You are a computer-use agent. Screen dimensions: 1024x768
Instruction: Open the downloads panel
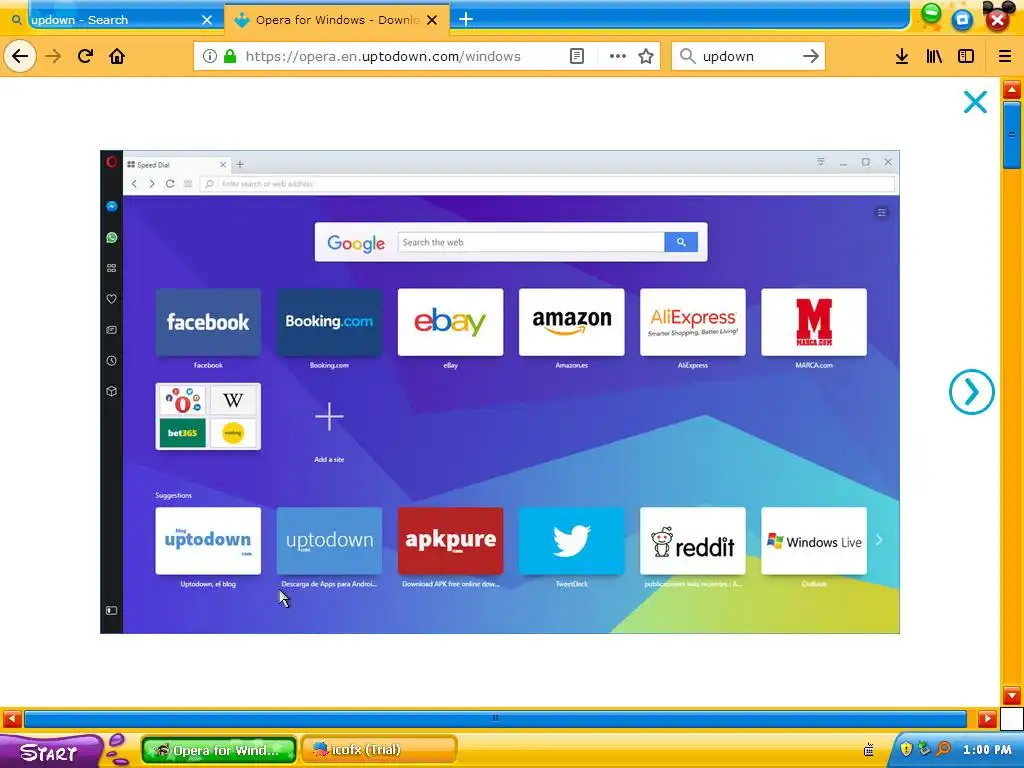(902, 56)
